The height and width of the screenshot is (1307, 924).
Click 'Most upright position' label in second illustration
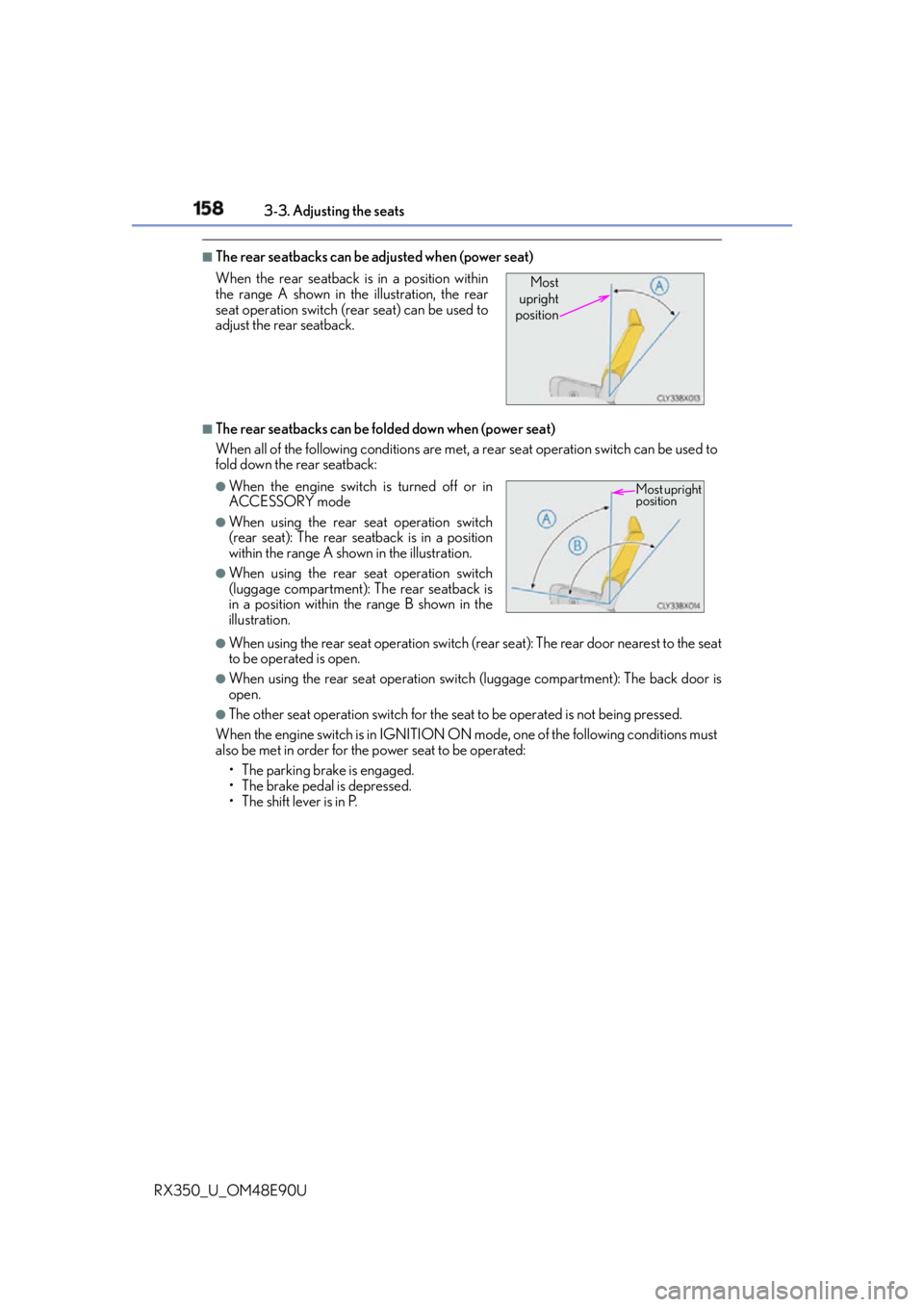click(668, 495)
